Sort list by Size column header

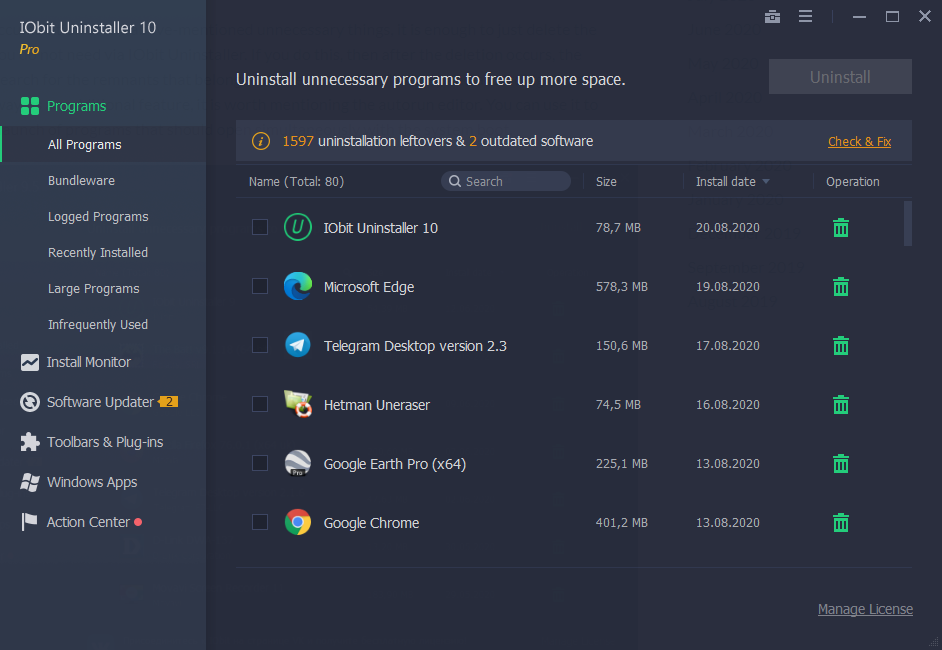click(606, 181)
